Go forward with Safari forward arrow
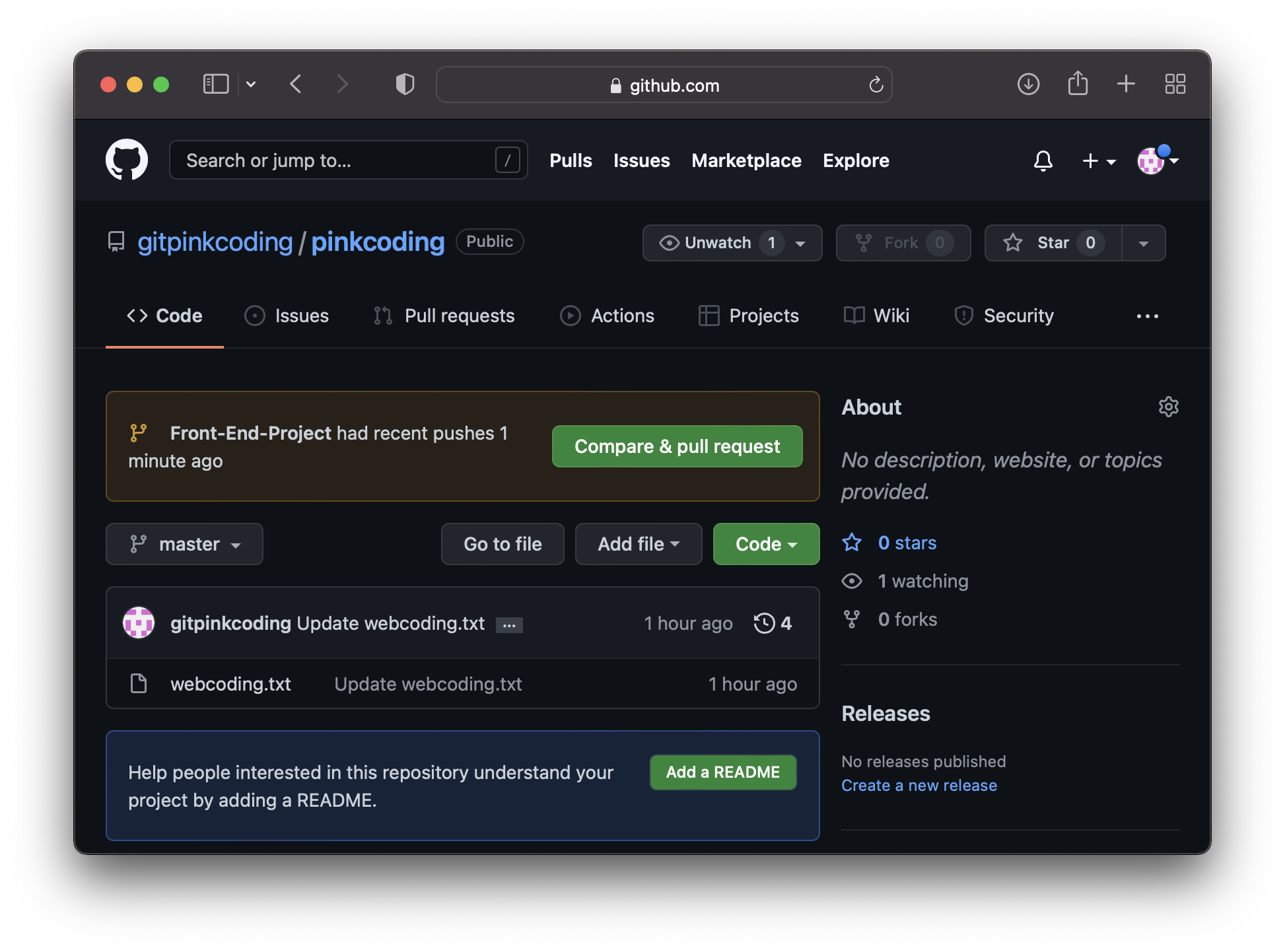This screenshot has width=1285, height=952. 342,85
